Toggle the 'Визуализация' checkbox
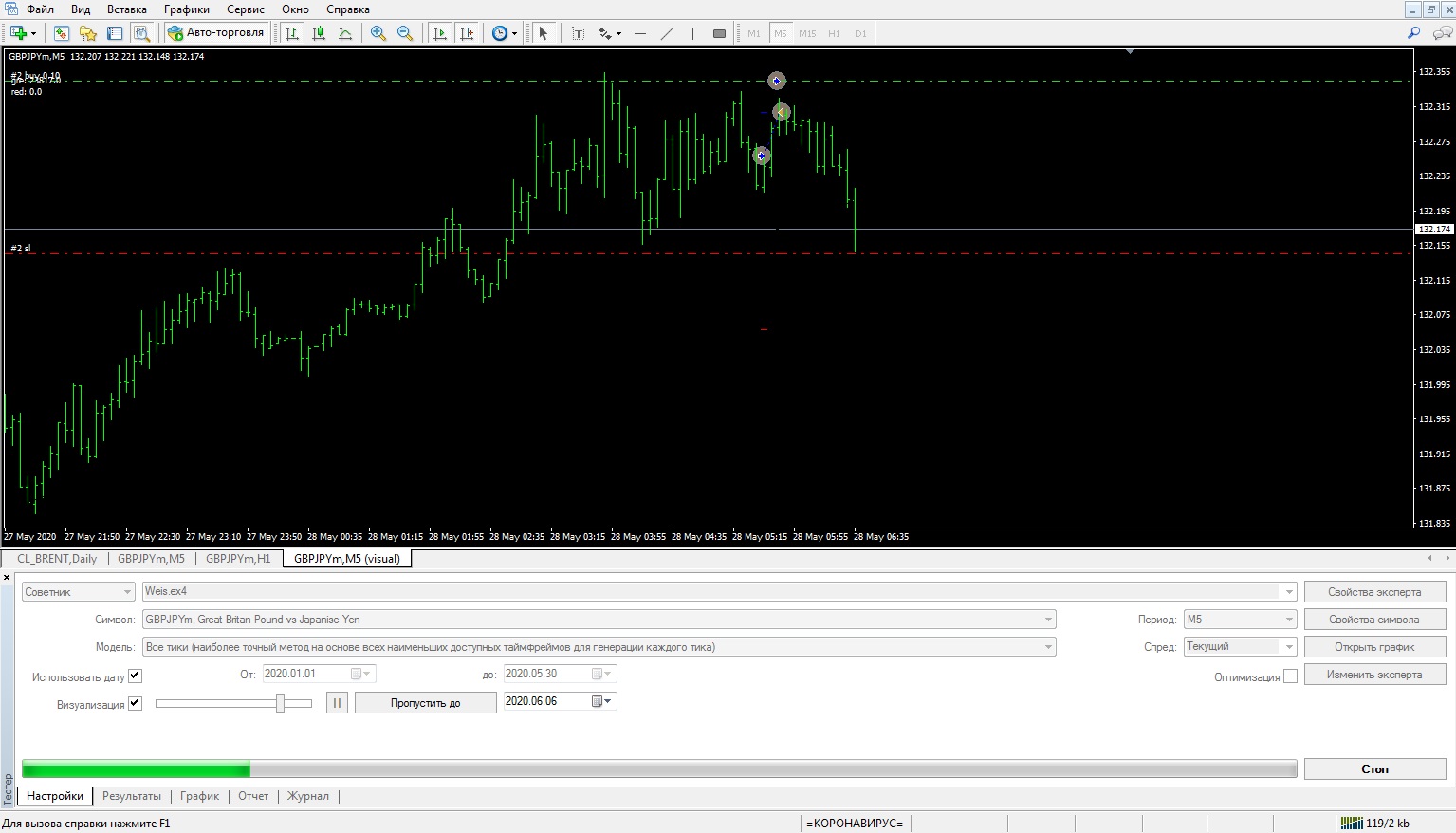Image resolution: width=1456 pixels, height=833 pixels. pyautogui.click(x=135, y=704)
